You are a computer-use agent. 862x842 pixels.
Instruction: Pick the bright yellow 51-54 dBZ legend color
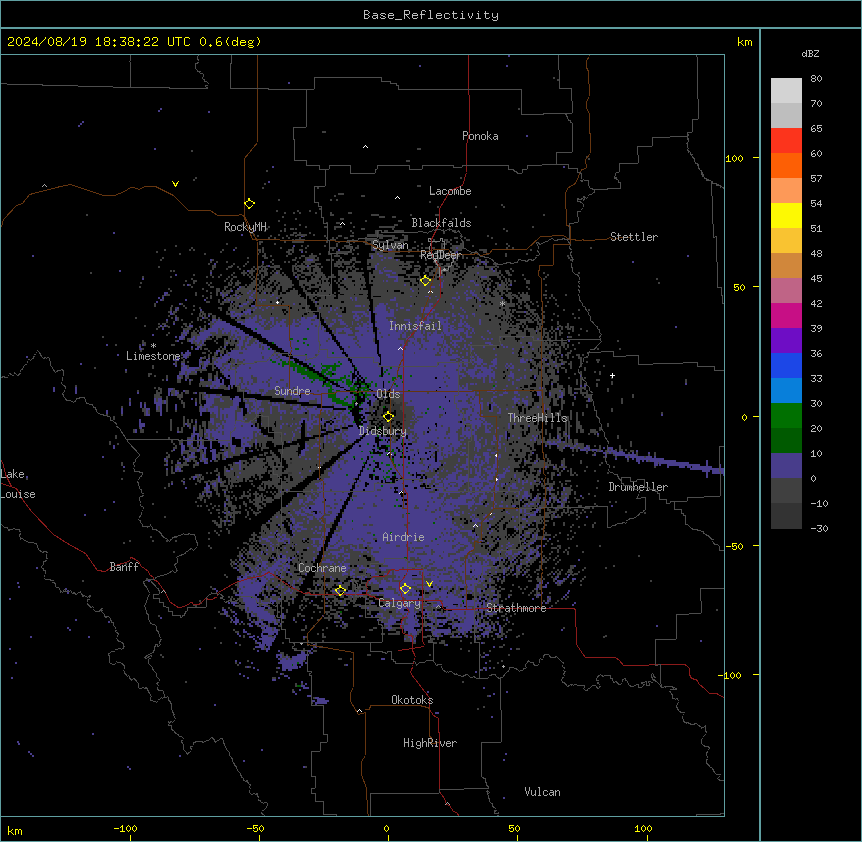[786, 215]
